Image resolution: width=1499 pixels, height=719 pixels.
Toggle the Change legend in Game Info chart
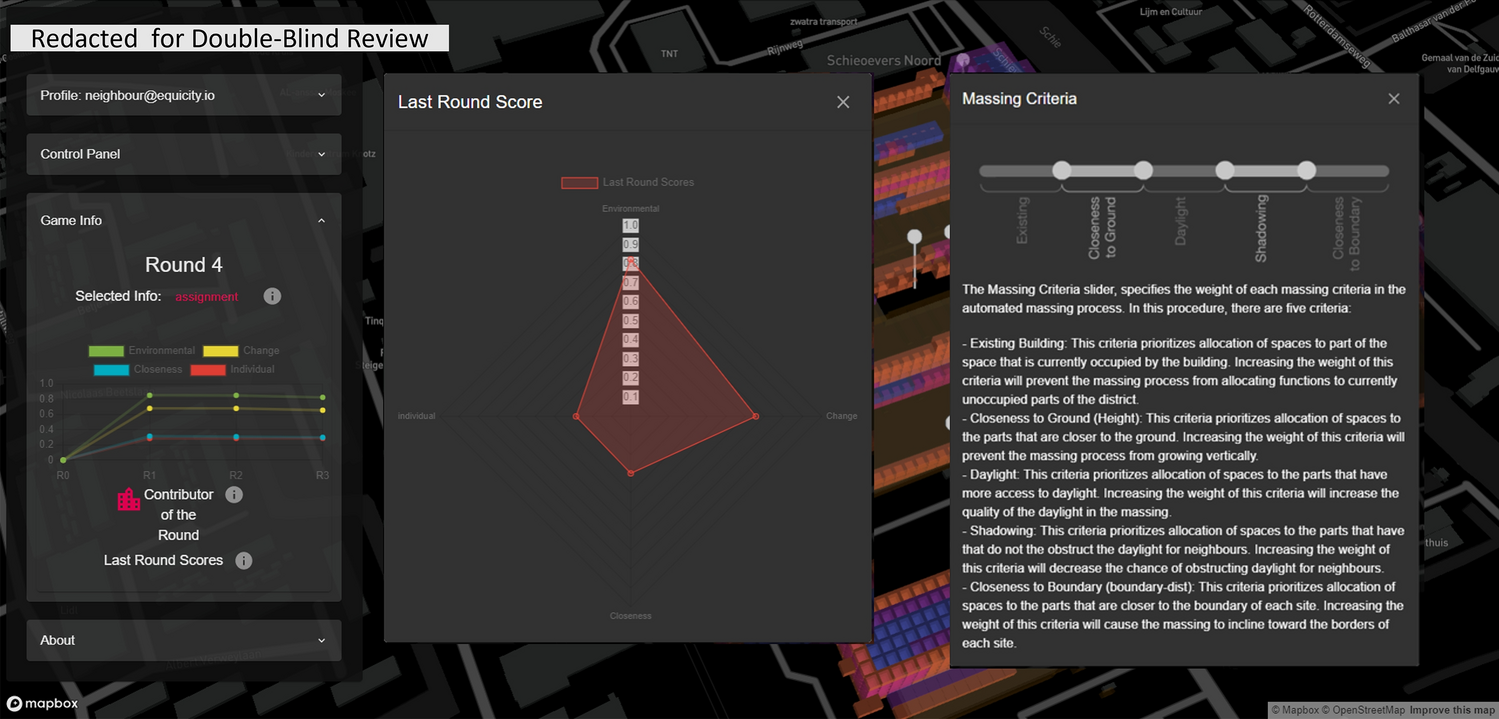coord(241,351)
